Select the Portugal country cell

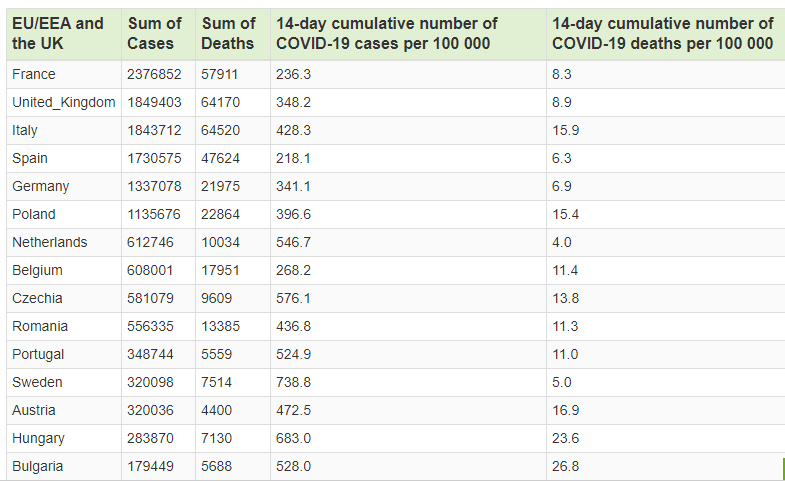[38, 354]
